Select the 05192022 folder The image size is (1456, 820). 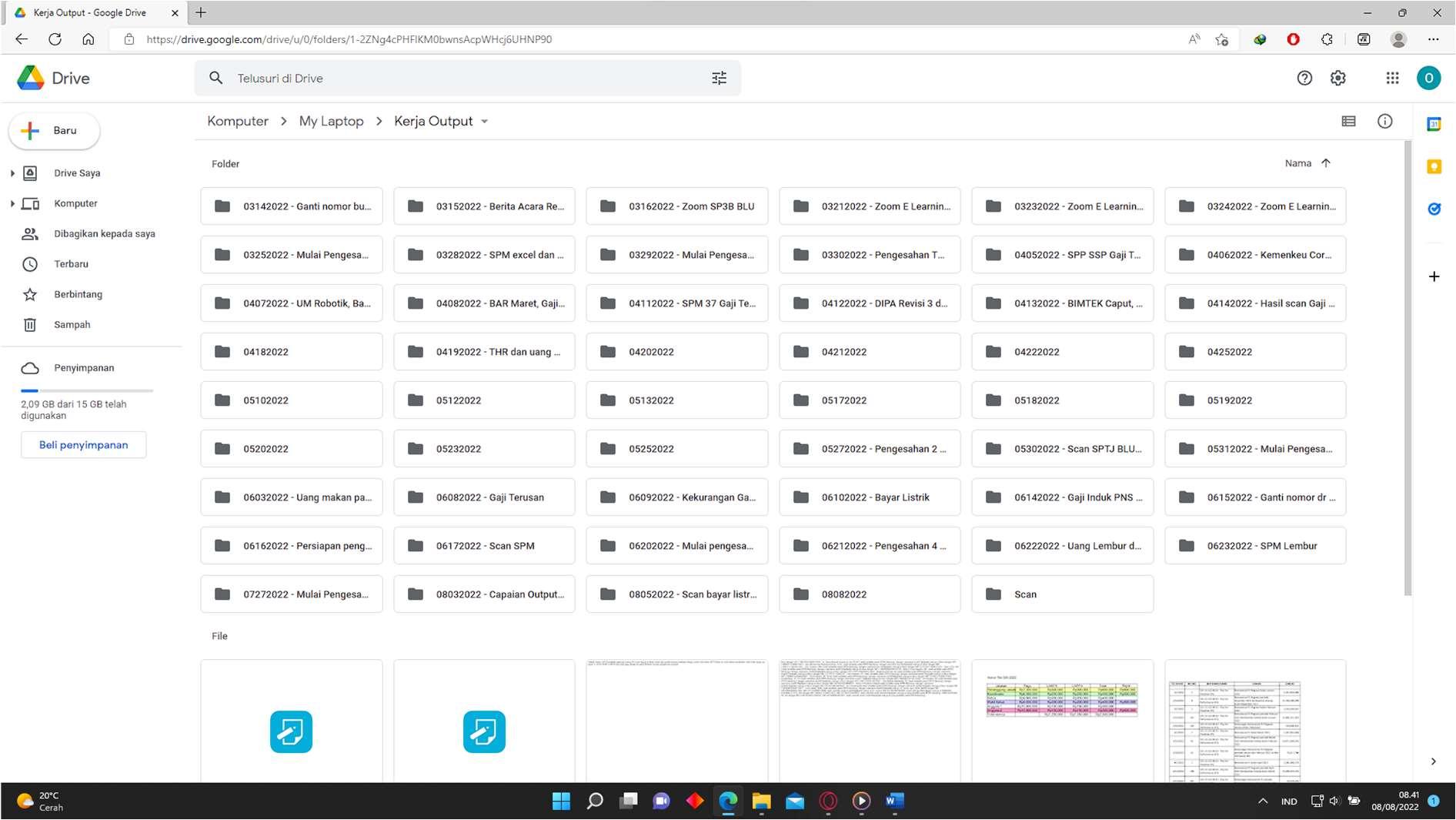1255,400
